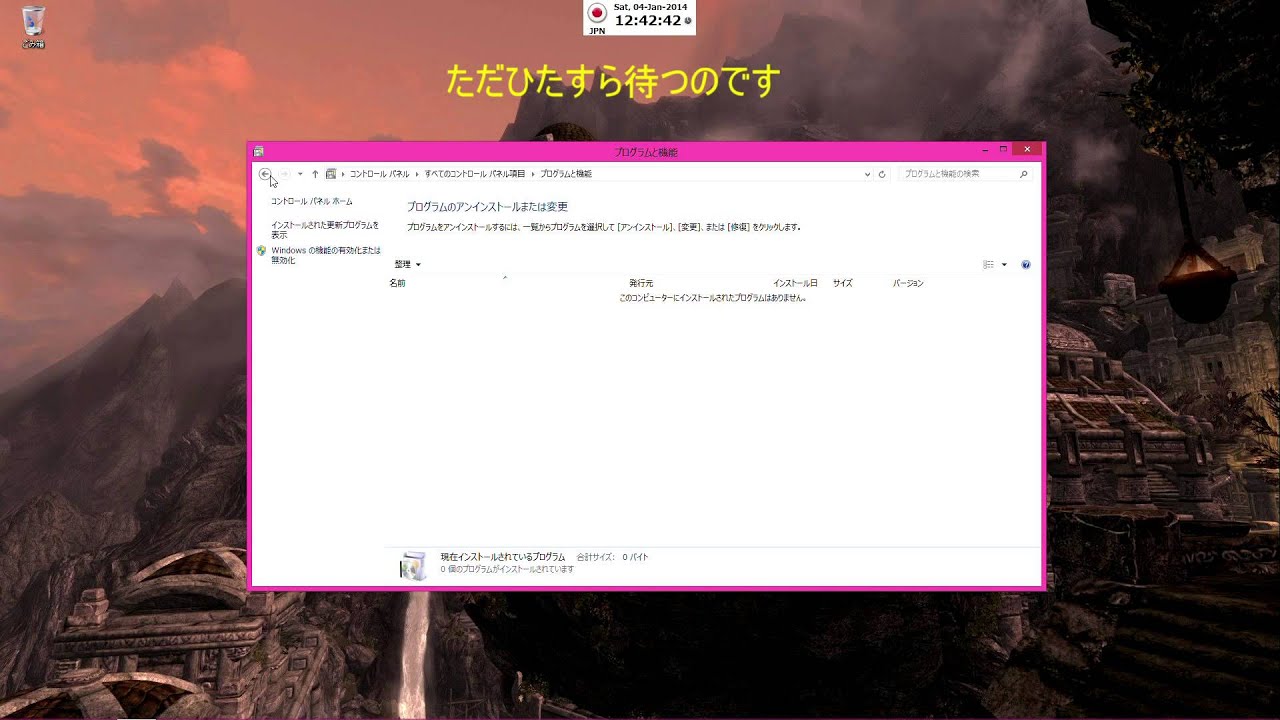Screen dimensions: 1280x720
Task: Open the 整理 organize menu
Action: [408, 264]
